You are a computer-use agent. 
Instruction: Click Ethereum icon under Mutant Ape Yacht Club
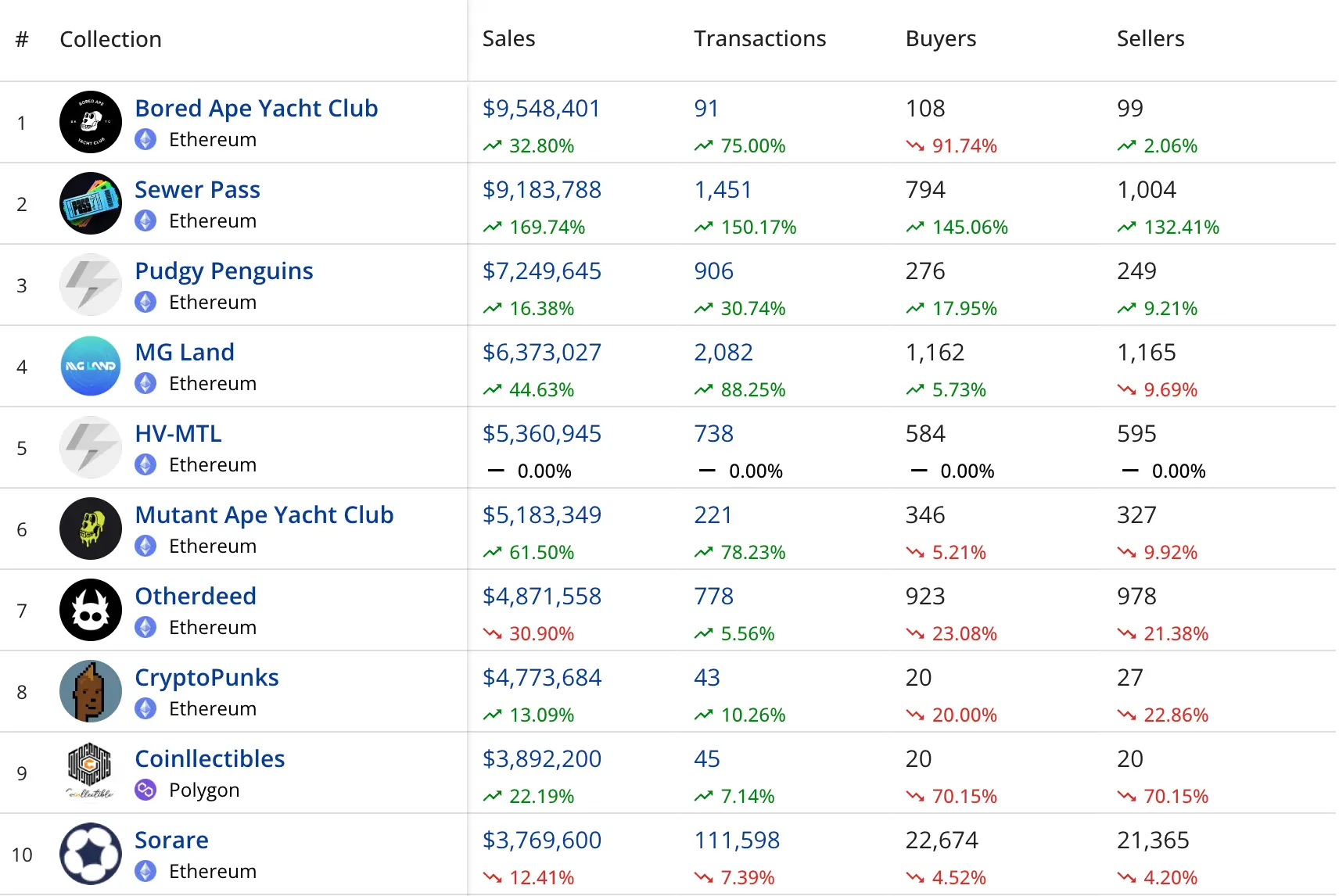click(145, 546)
